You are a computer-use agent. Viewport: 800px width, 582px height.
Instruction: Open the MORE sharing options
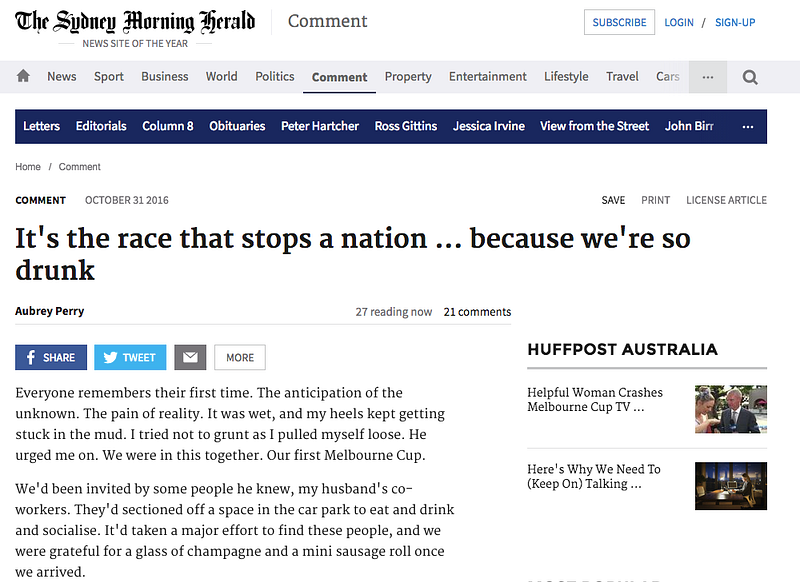[240, 357]
